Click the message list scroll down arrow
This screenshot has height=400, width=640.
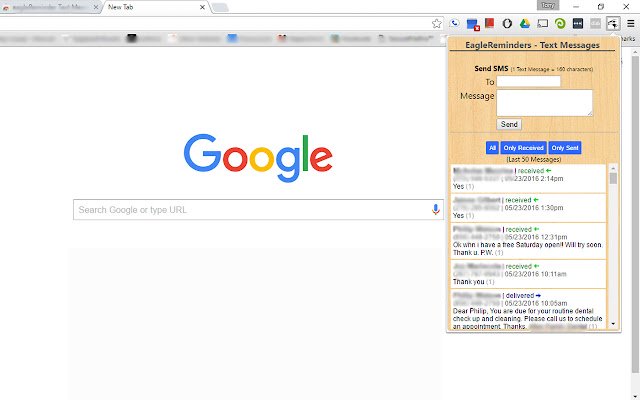pos(613,324)
